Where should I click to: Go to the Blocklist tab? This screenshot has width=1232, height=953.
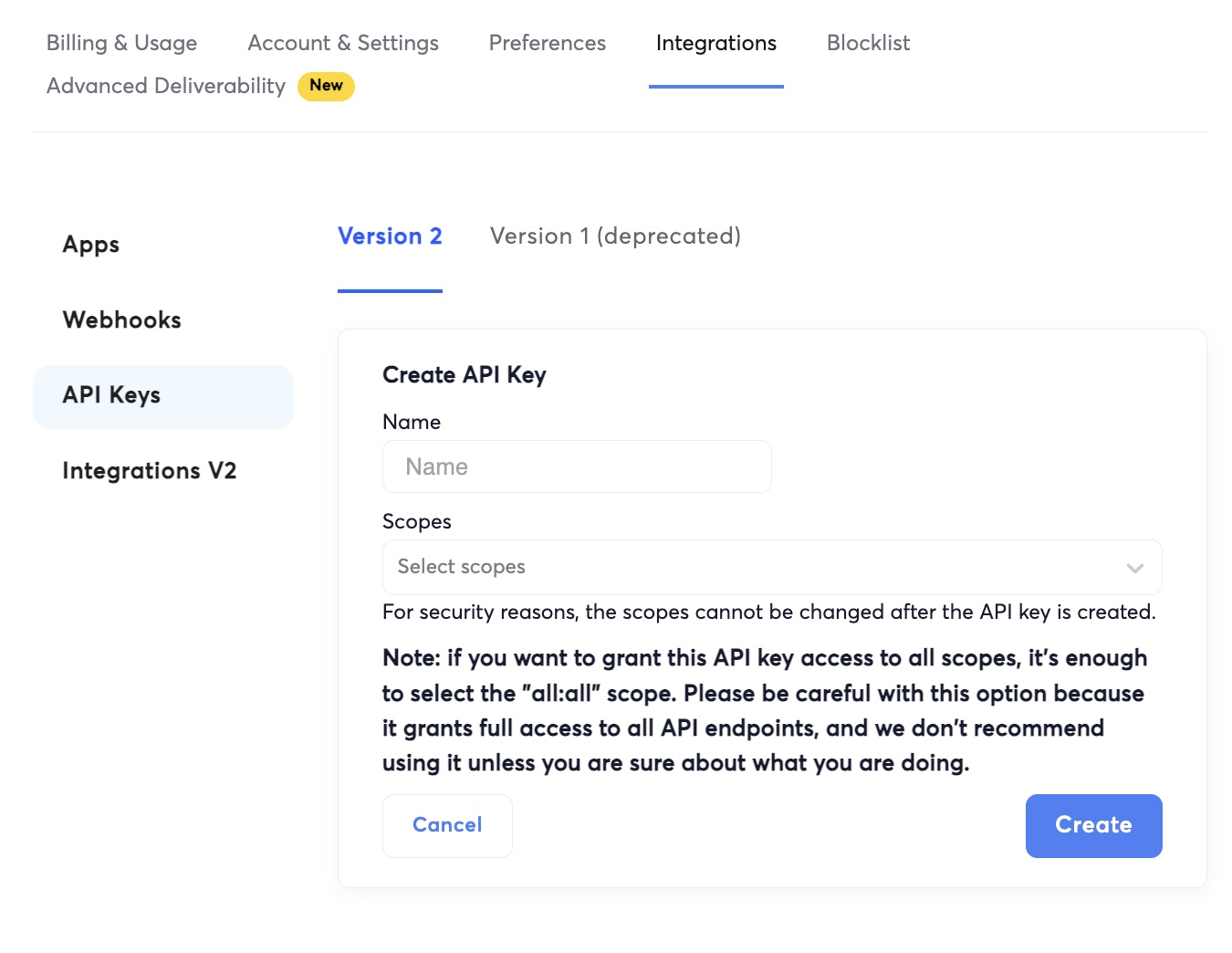click(x=869, y=43)
